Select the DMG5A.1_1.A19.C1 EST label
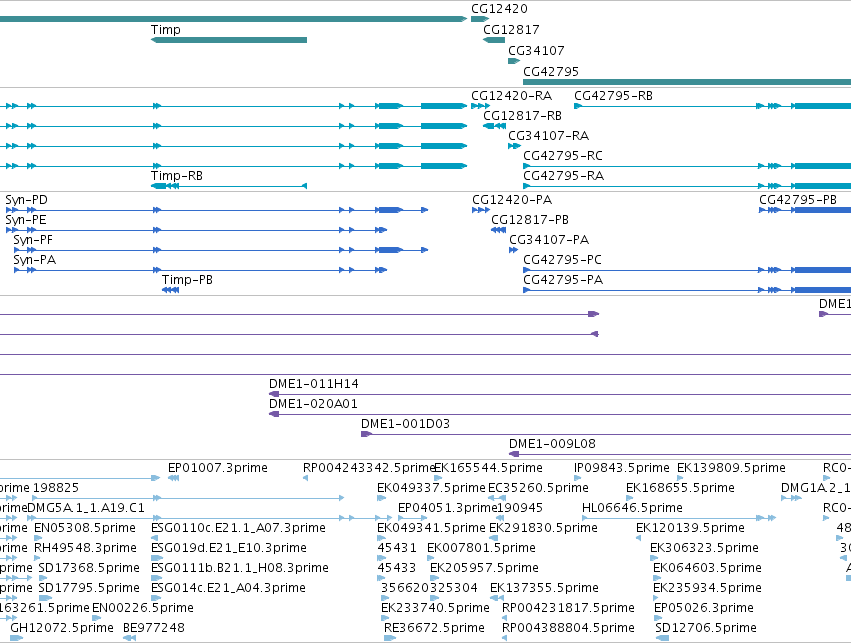 (86, 508)
